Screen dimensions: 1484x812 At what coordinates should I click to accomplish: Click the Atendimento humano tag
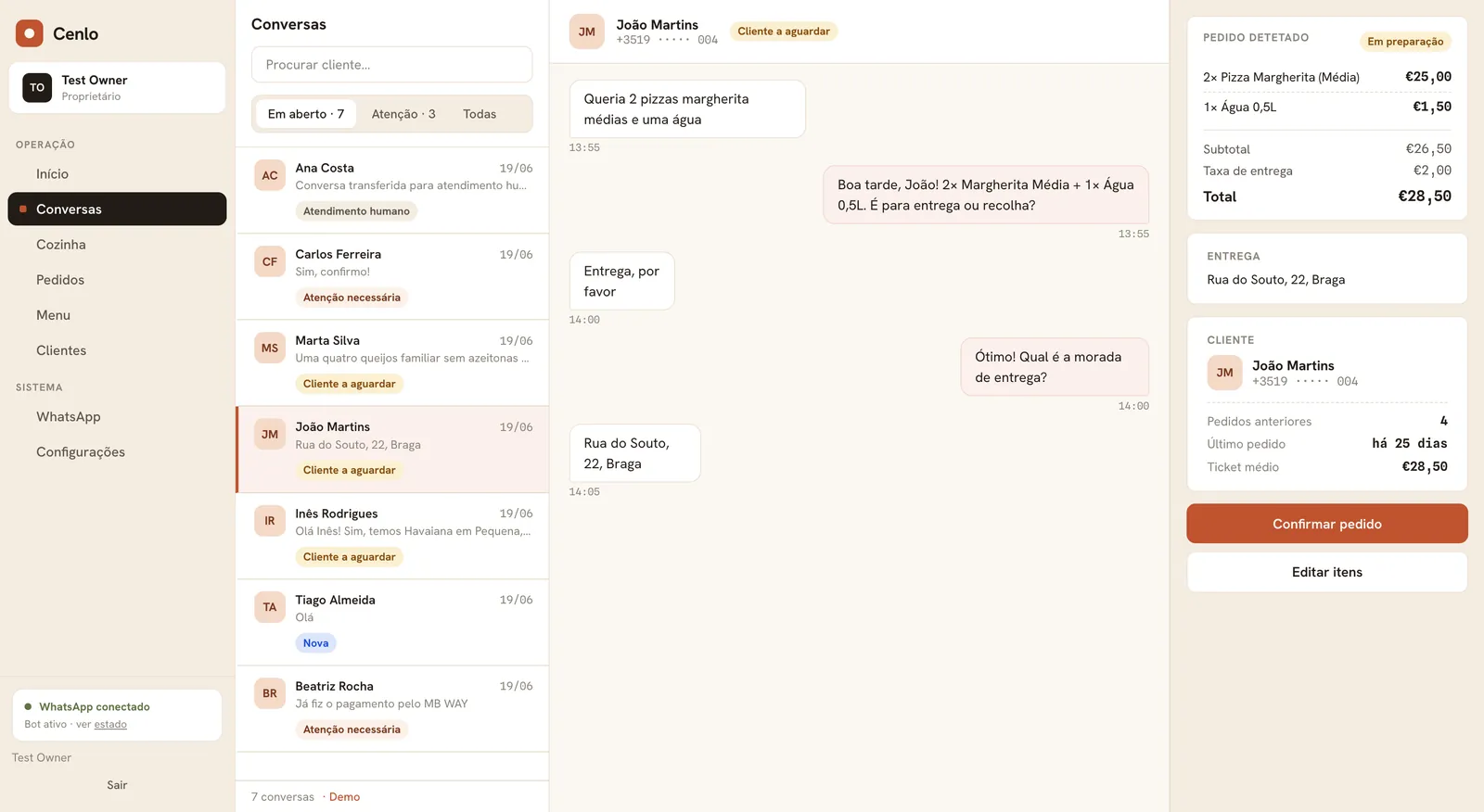[356, 211]
